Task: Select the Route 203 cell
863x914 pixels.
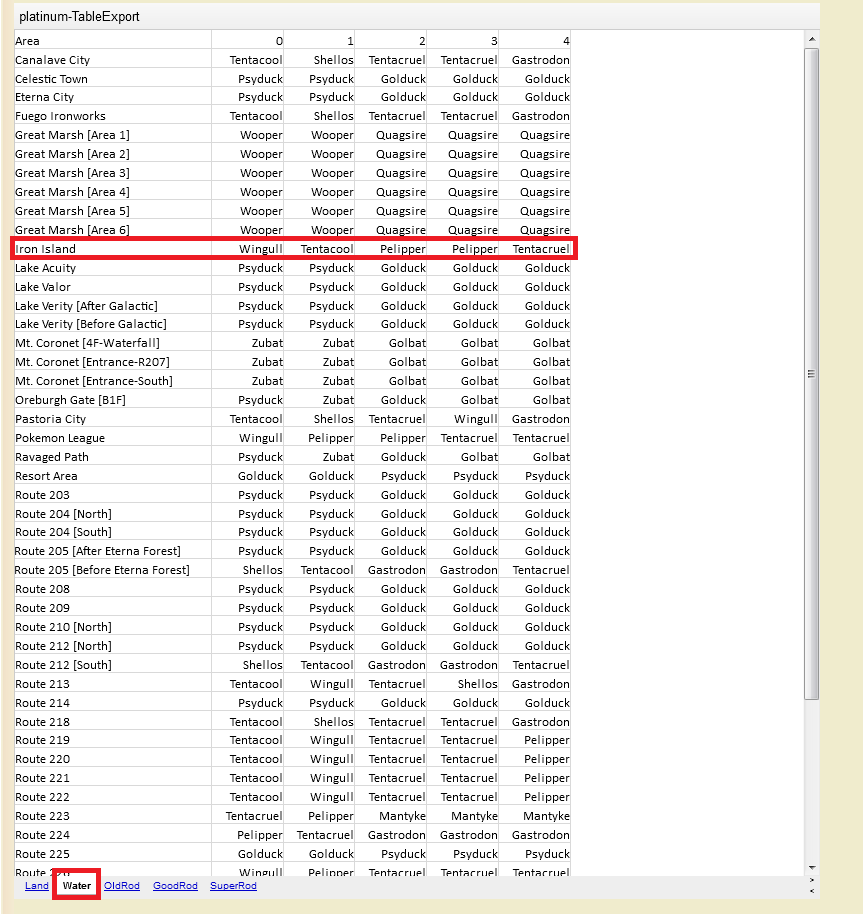Action: tap(112, 495)
